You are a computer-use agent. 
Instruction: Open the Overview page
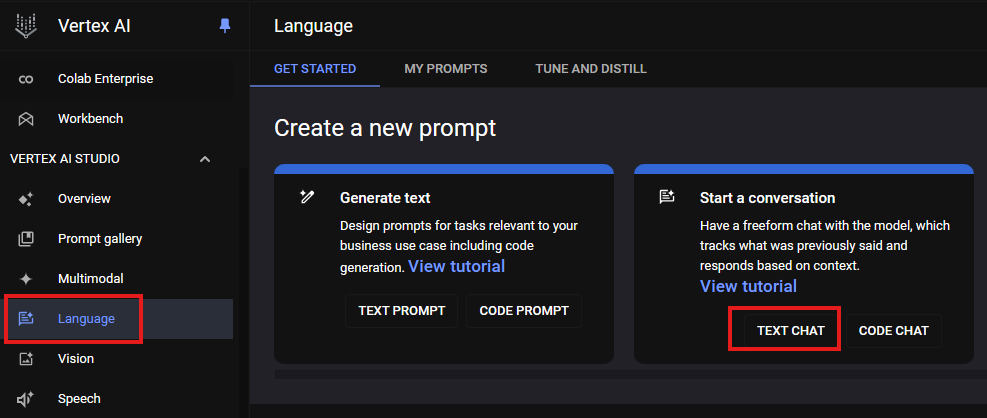pos(116,199)
